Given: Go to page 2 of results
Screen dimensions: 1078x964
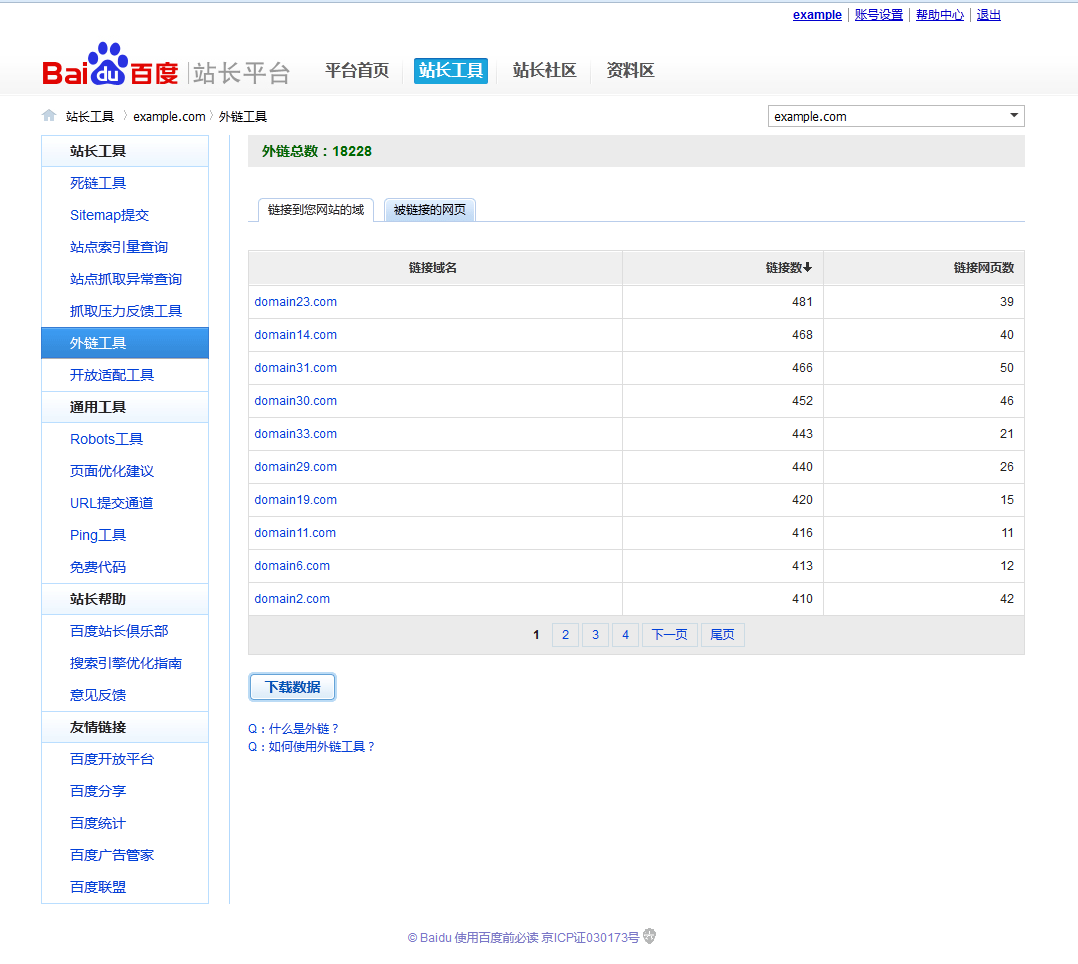Looking at the screenshot, I should click(x=565, y=635).
